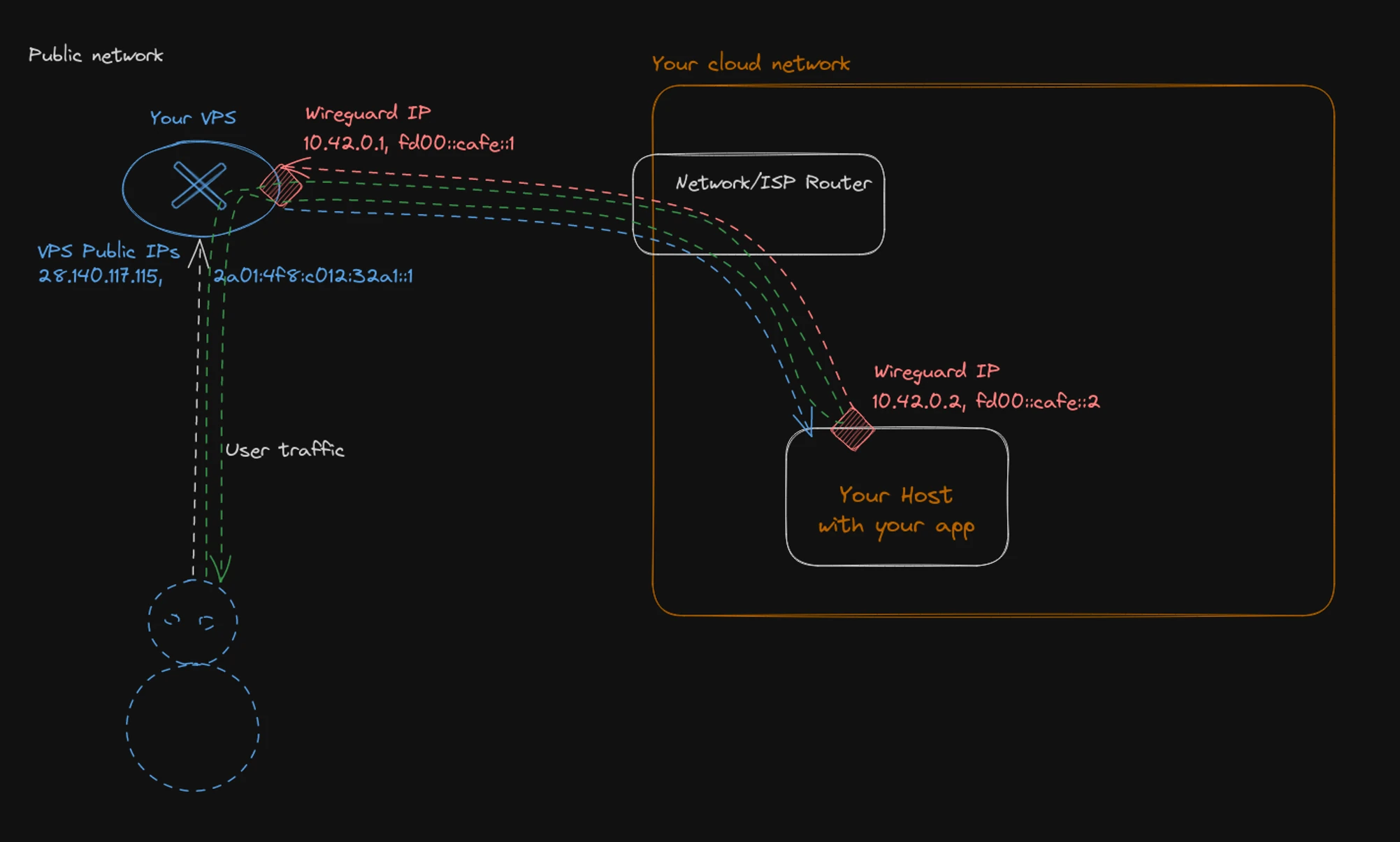Click the 'Public network' label
Viewport: 1400px width, 842px height.
click(x=96, y=55)
